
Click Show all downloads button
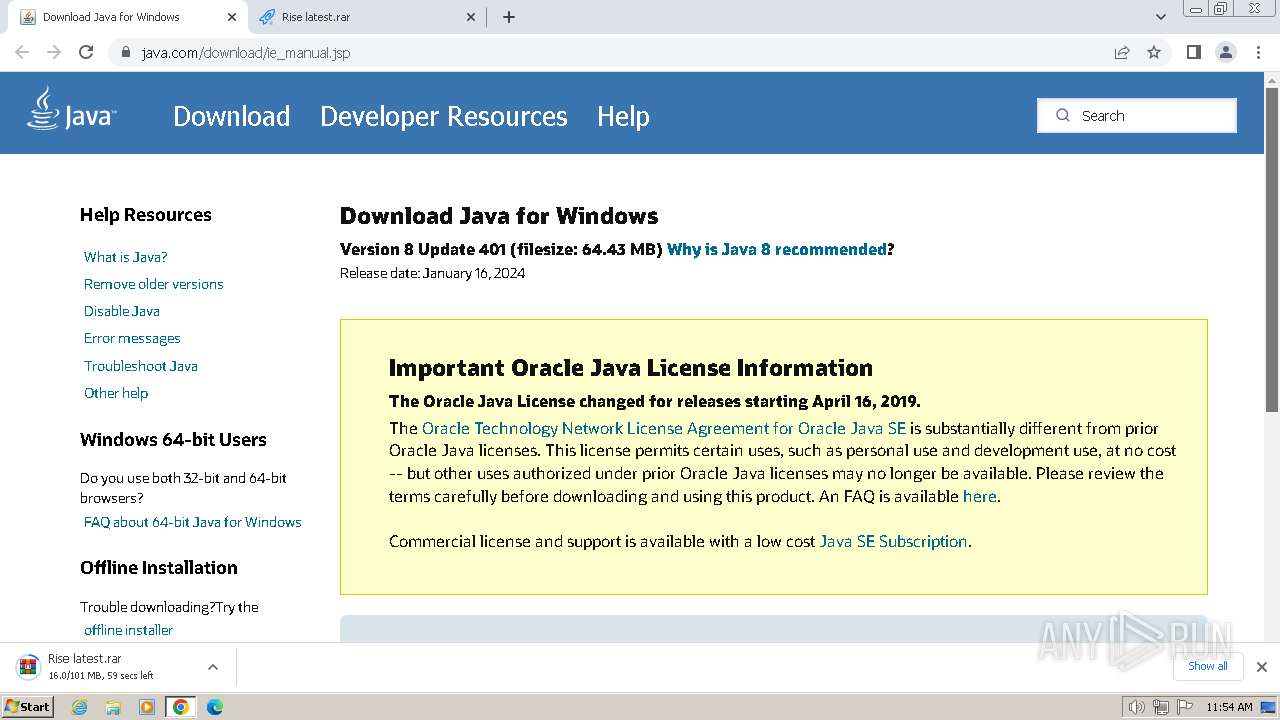pyautogui.click(x=1207, y=666)
